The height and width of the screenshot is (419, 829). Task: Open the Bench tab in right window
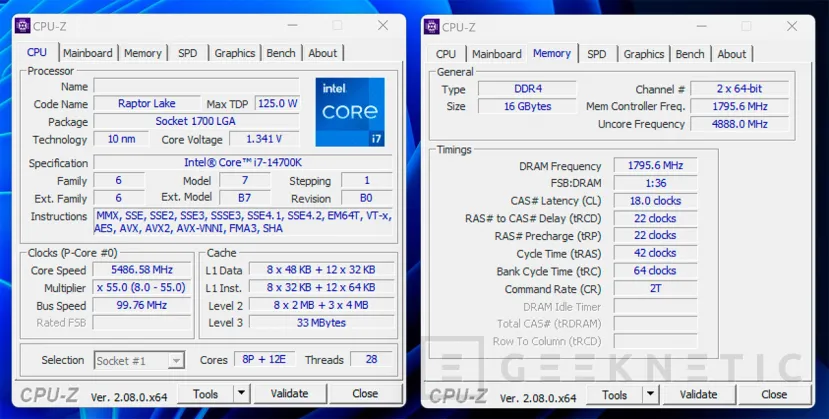pos(690,54)
